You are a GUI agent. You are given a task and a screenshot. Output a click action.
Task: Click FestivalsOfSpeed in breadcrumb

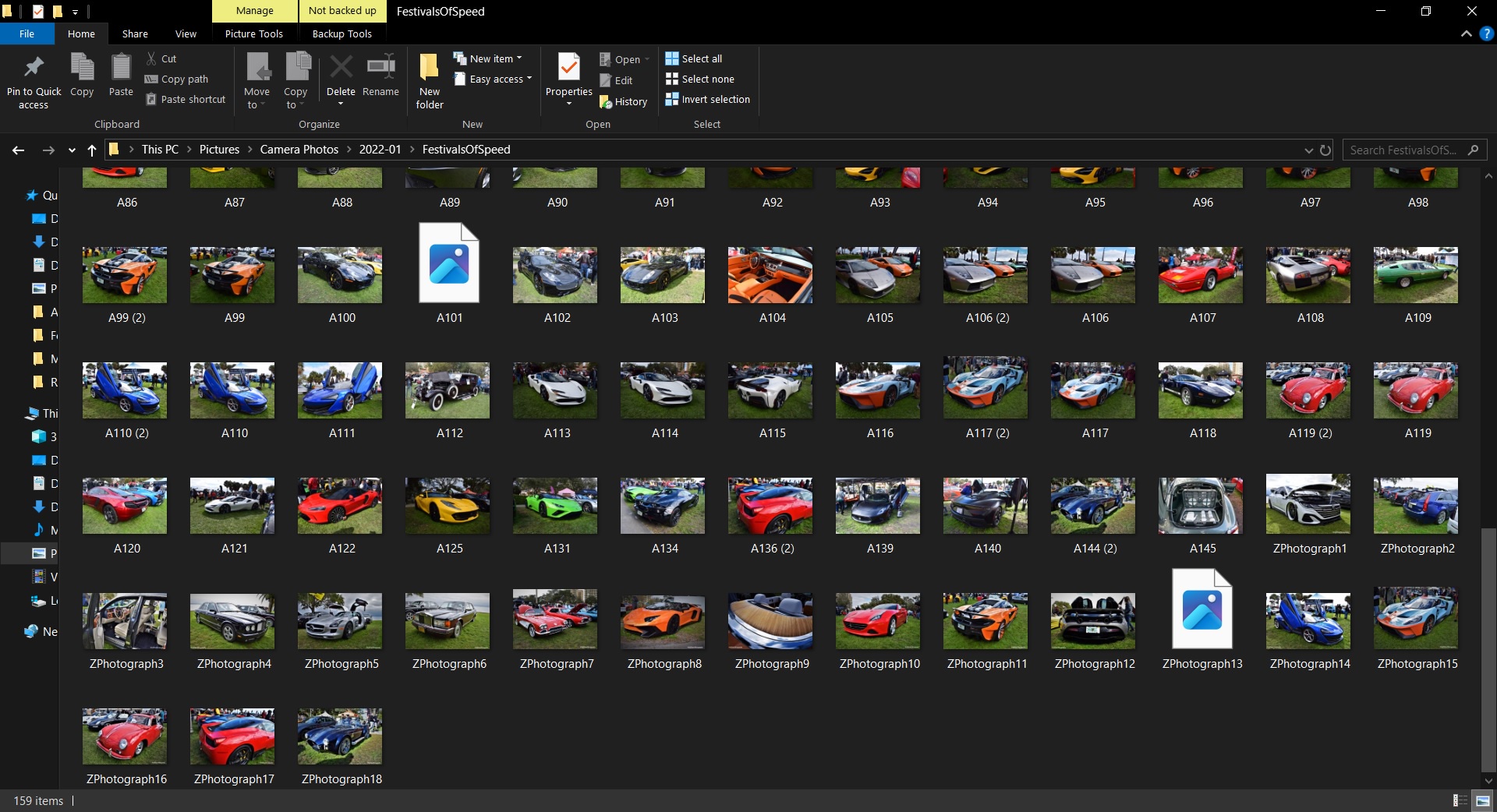click(466, 150)
